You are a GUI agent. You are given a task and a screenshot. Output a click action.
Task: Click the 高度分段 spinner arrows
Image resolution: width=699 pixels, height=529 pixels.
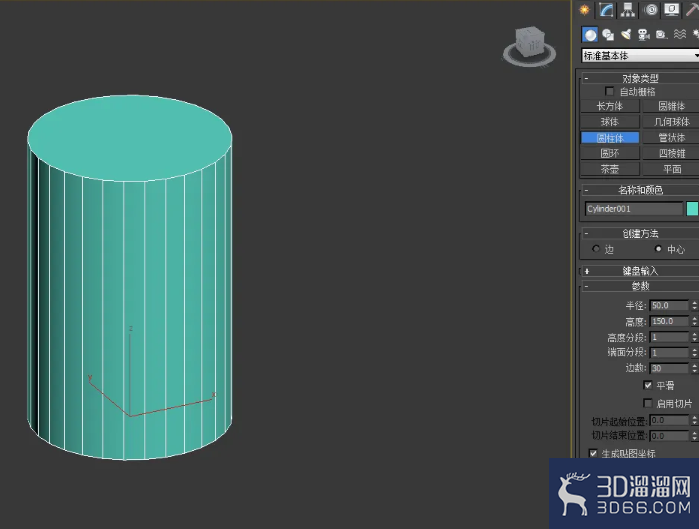[695, 337]
